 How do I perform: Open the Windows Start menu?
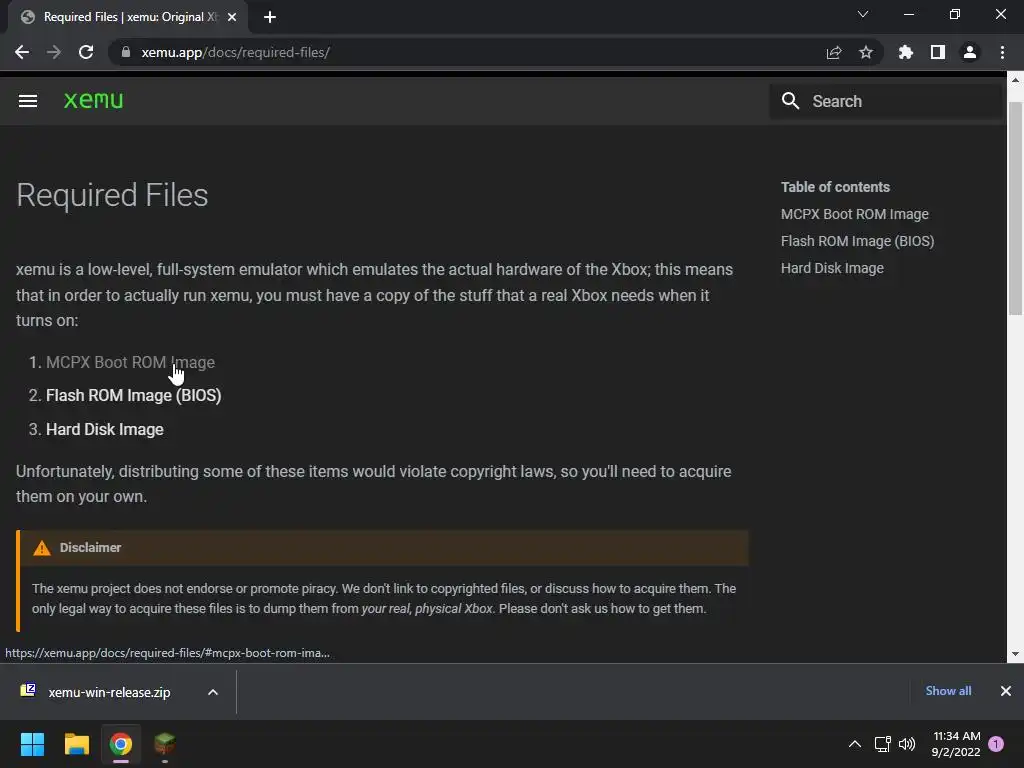(x=32, y=744)
